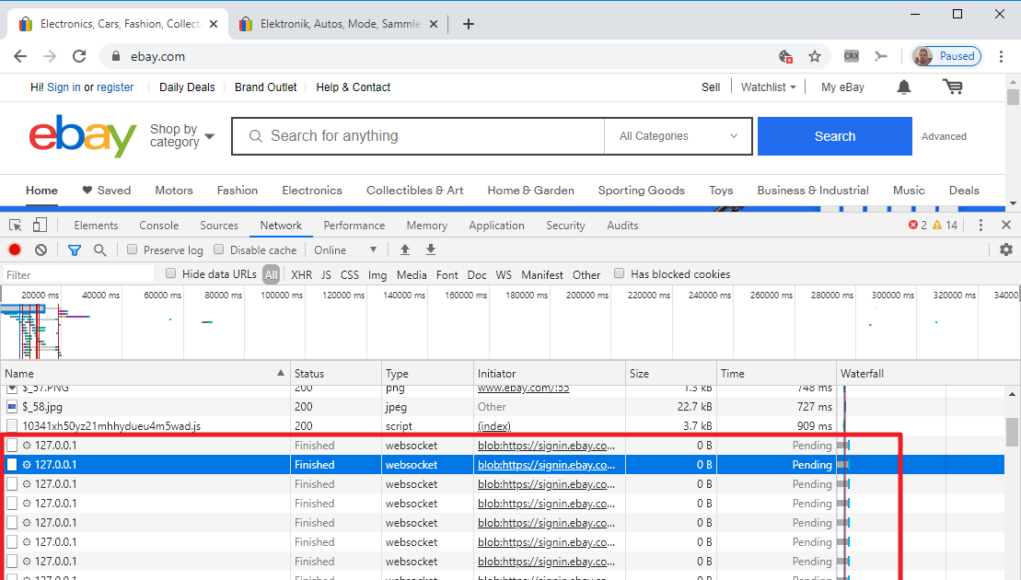This screenshot has height=580, width=1021.
Task: Activate the DevTools inspect element tool
Action: tap(15, 226)
